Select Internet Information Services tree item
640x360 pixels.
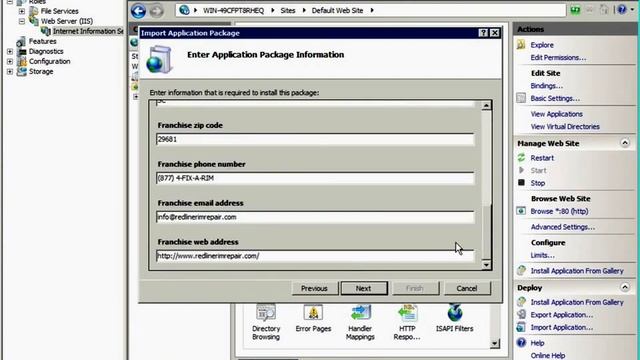point(88,31)
